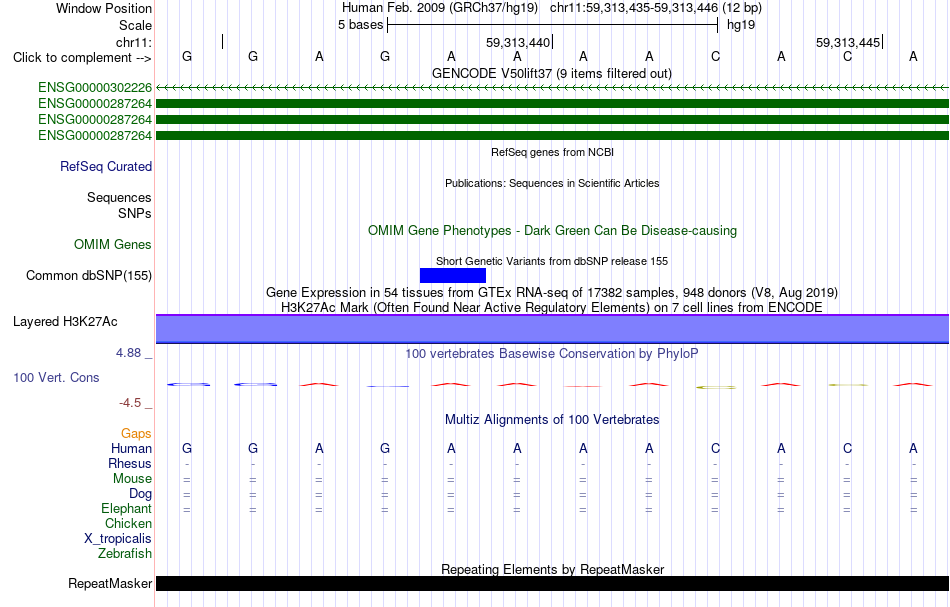This screenshot has width=950, height=607.
Task: Click the Layered H3K27Ac track label
Action: click(65, 322)
